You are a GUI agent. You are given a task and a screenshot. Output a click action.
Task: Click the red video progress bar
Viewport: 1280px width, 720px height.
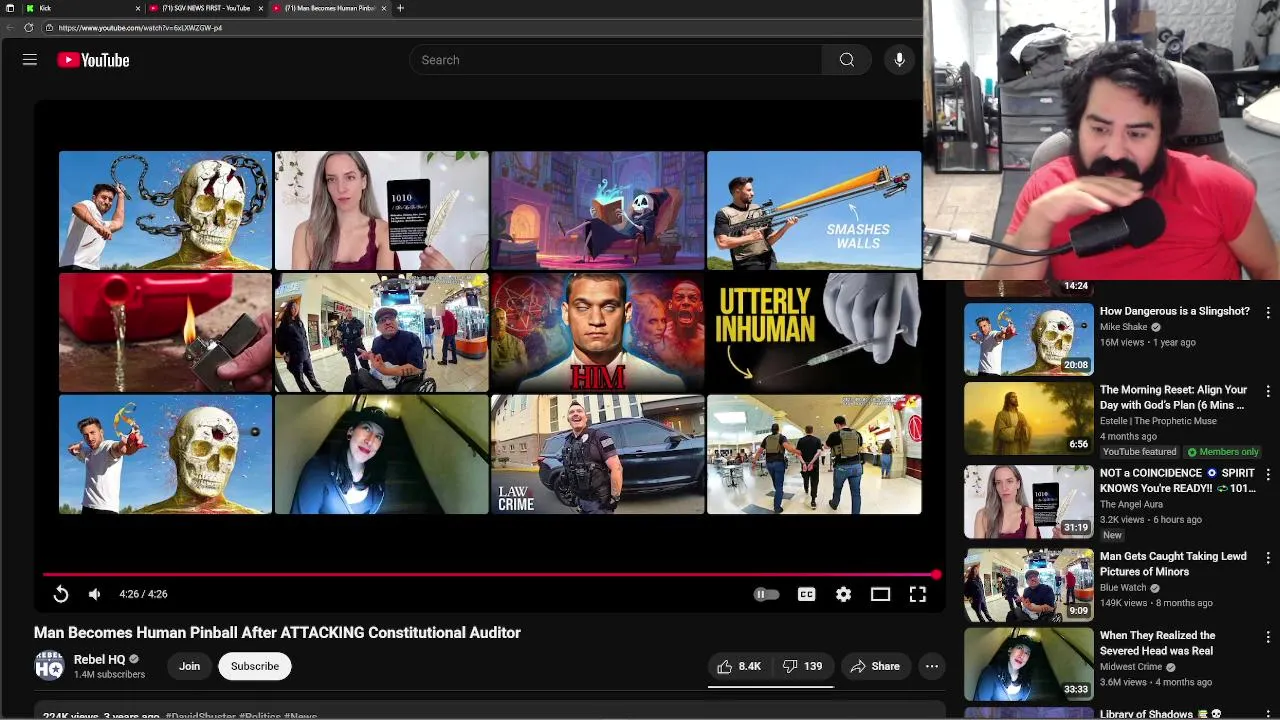click(x=490, y=575)
